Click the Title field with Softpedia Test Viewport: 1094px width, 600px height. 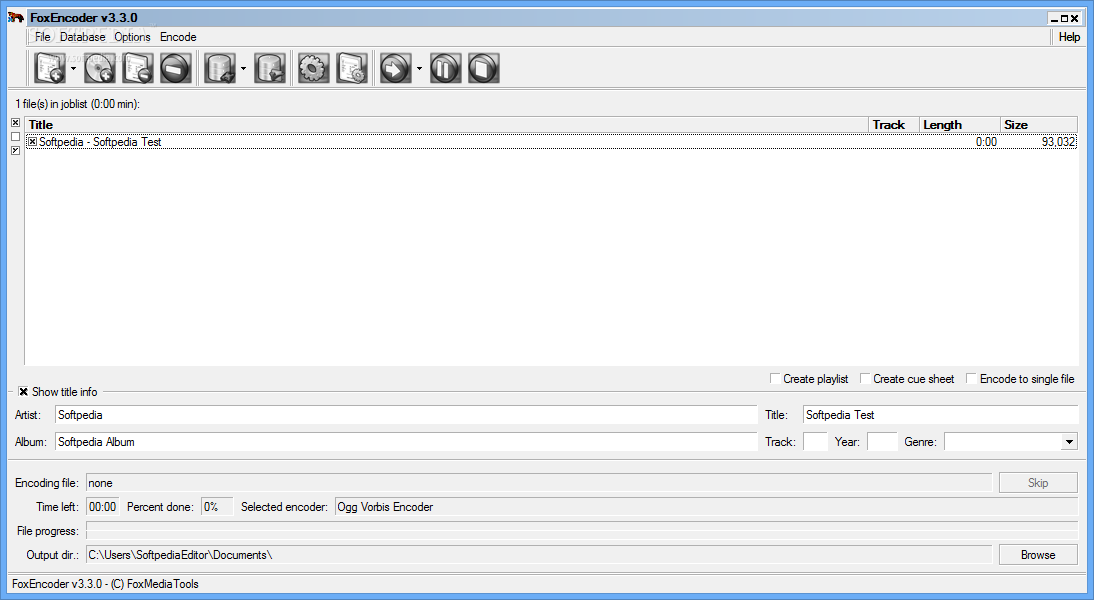click(941, 414)
